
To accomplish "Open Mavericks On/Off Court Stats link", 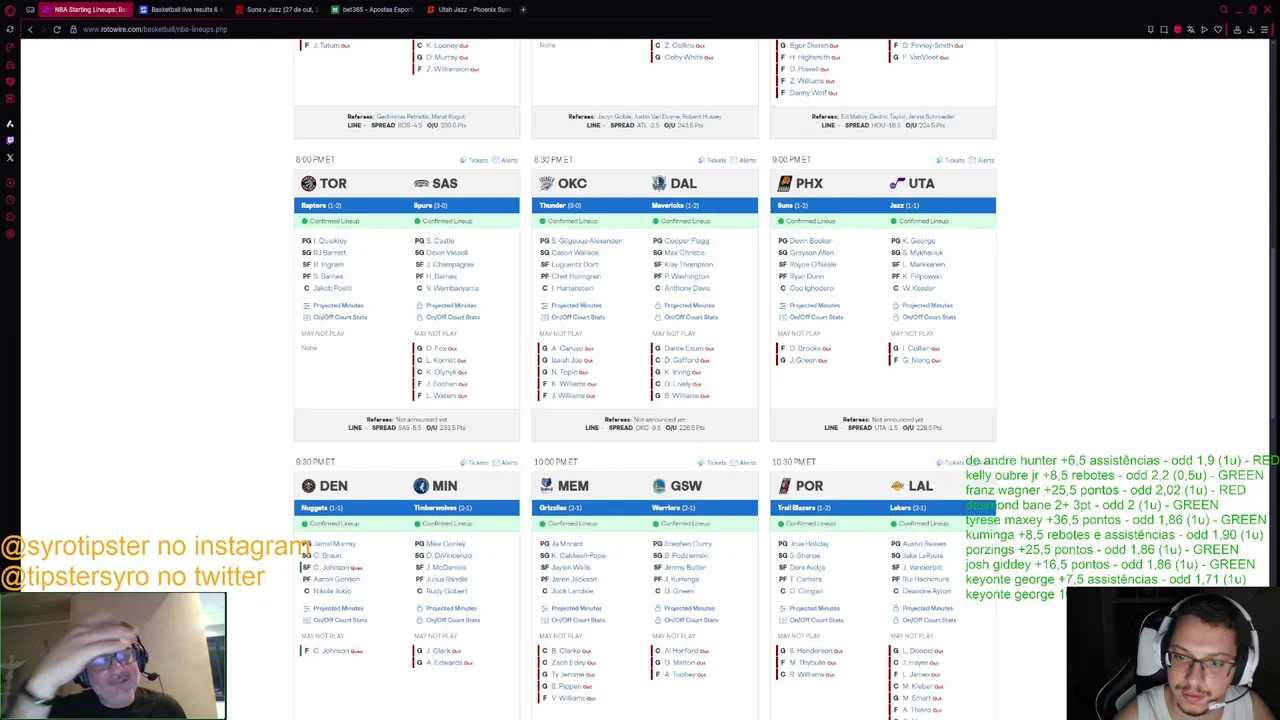I will (x=686, y=317).
